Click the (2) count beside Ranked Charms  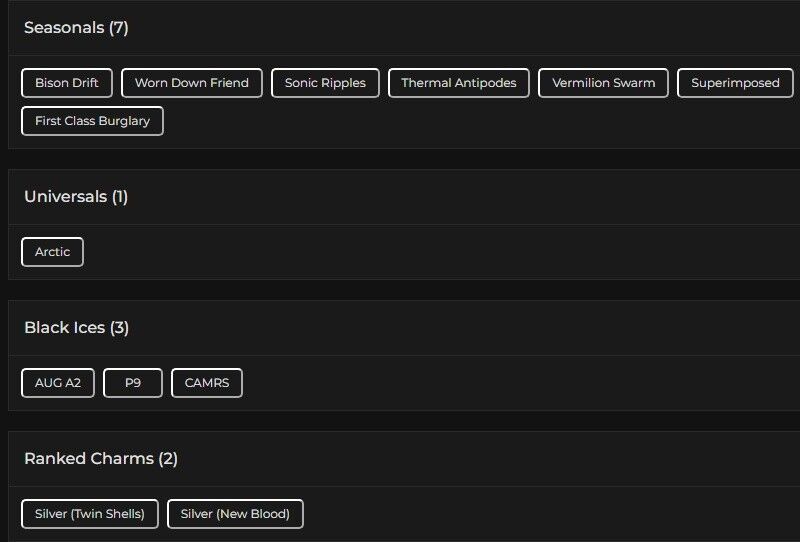[168, 459]
